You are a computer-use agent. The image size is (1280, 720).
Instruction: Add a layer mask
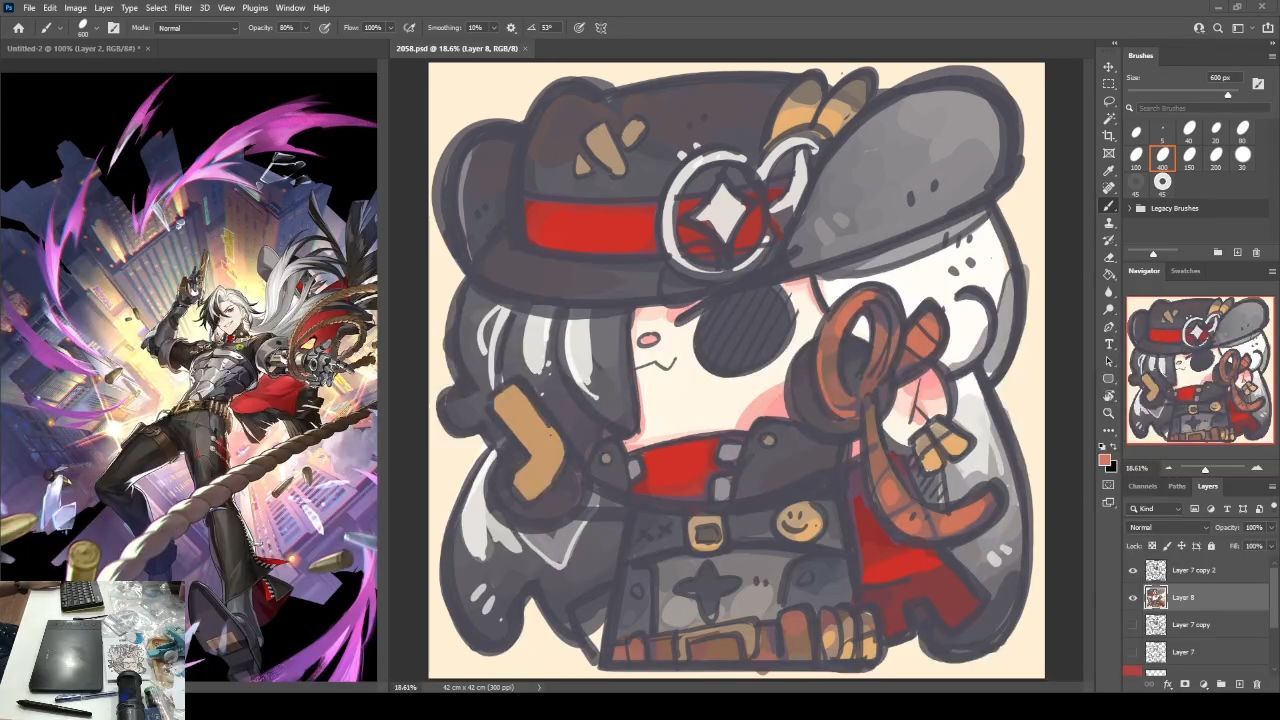[x=1185, y=685]
